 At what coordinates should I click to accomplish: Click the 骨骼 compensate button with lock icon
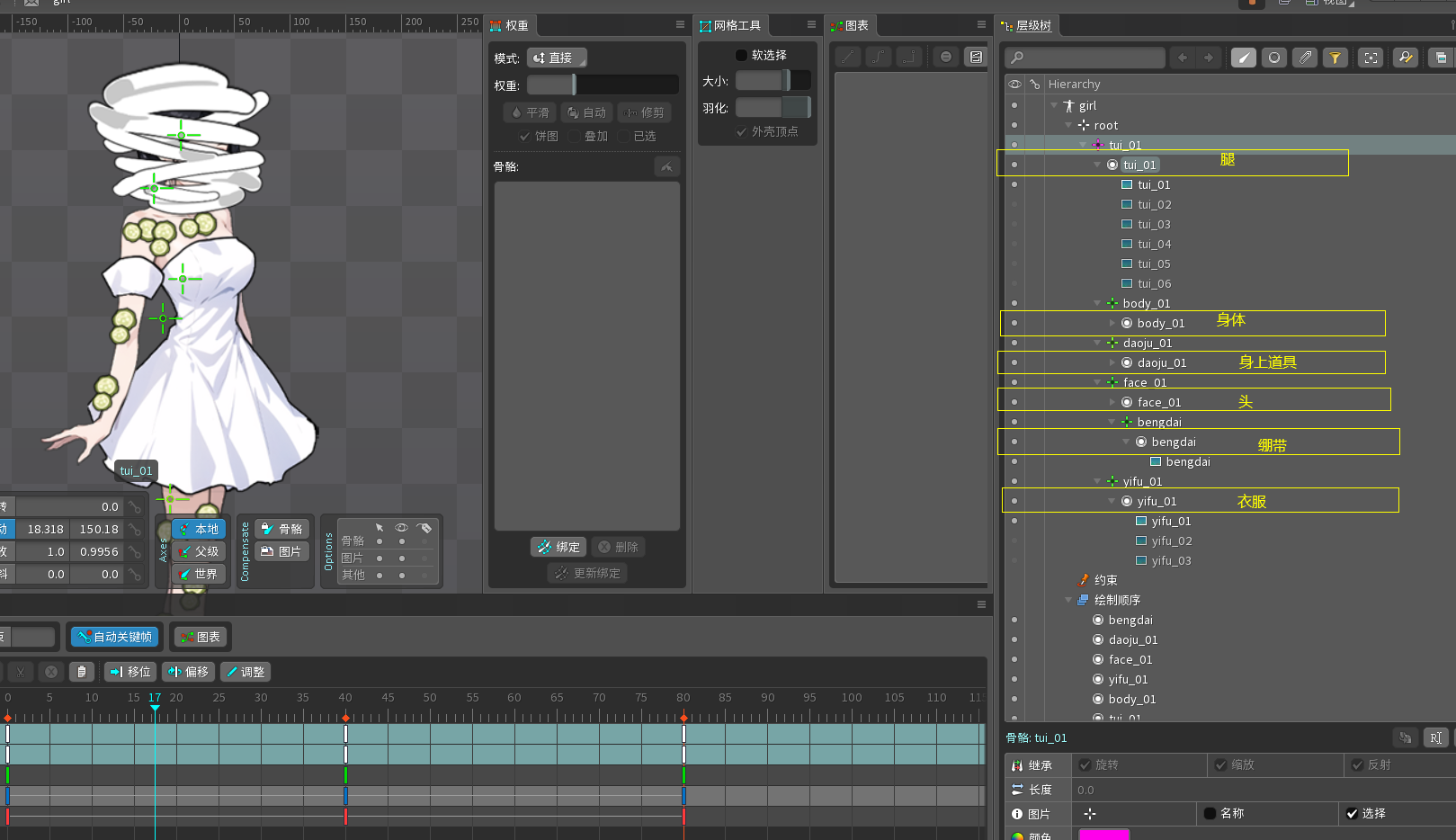tap(281, 529)
